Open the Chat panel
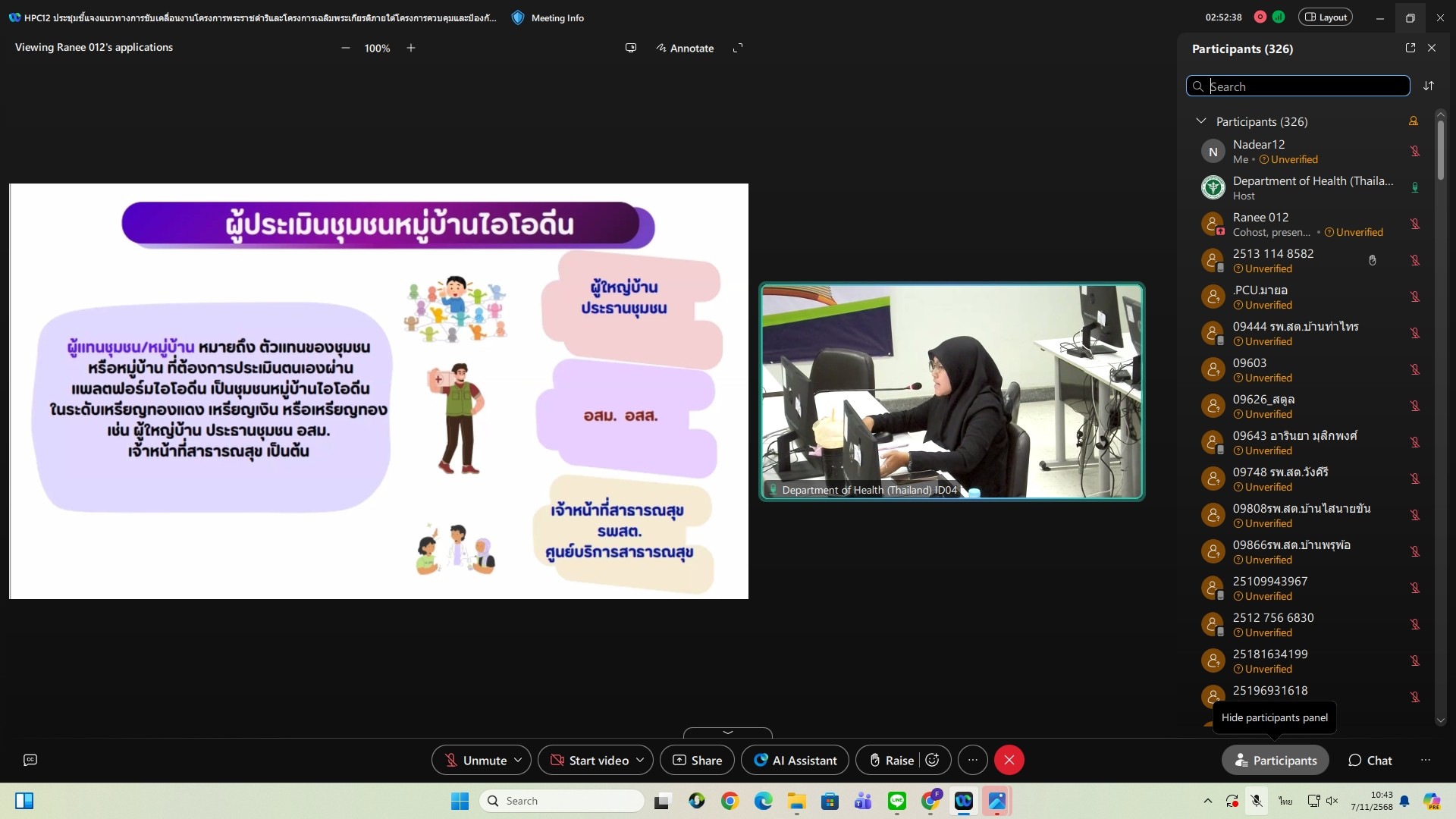1456x819 pixels. click(x=1370, y=760)
